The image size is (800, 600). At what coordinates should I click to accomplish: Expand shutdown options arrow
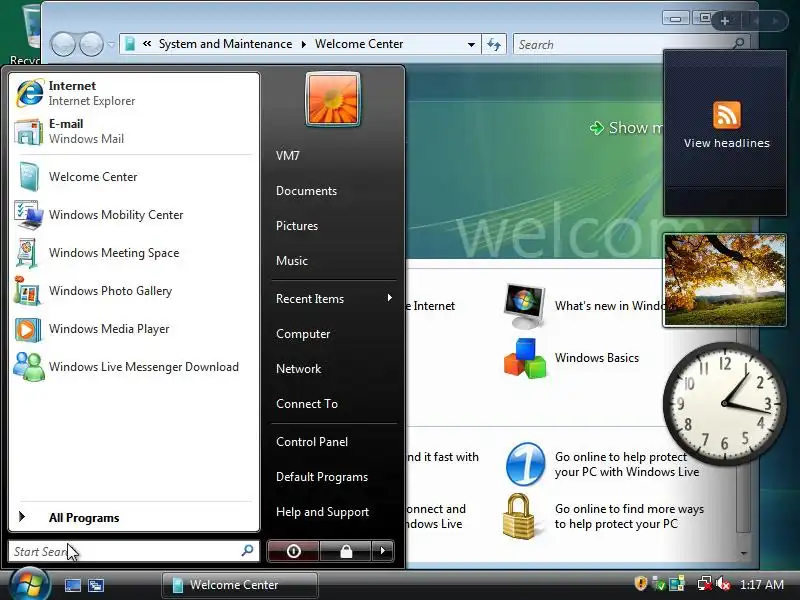tap(383, 551)
